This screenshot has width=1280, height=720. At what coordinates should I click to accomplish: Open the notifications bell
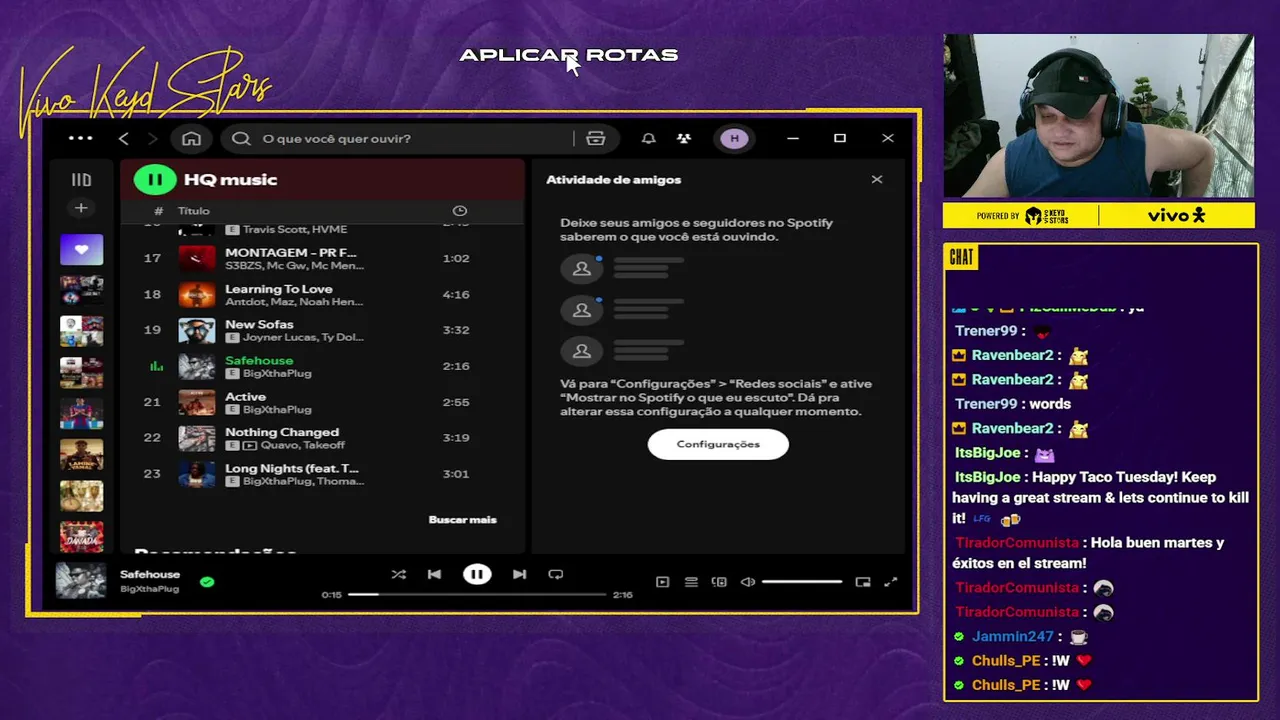tap(648, 138)
